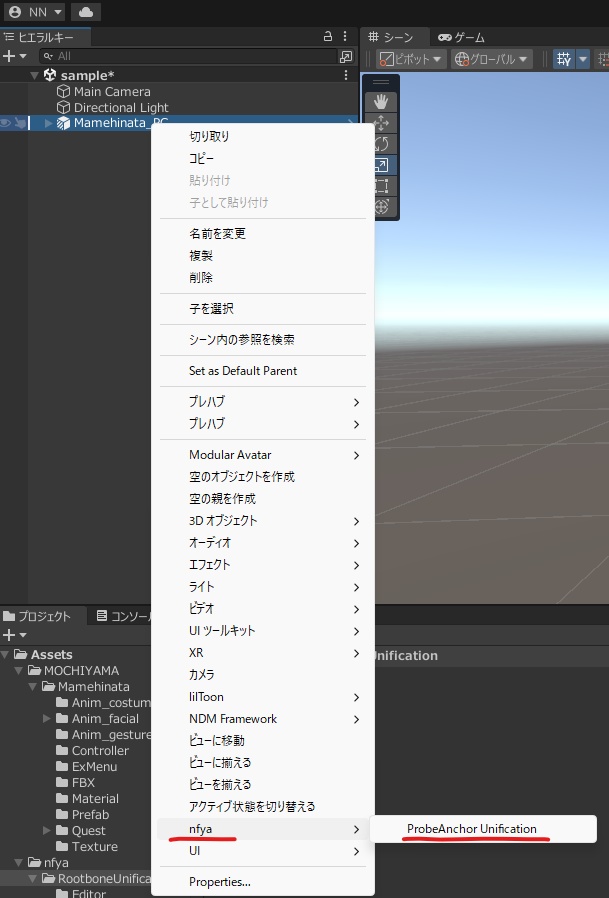
Task: Click 空の親を作成 entry
Action: (x=262, y=498)
